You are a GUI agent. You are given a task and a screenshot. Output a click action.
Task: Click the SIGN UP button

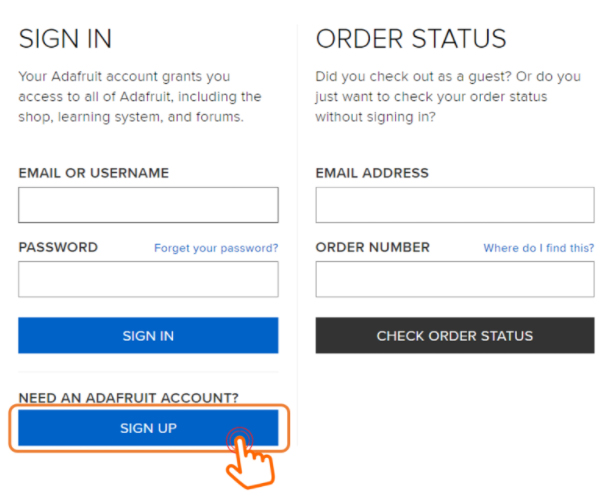(148, 428)
